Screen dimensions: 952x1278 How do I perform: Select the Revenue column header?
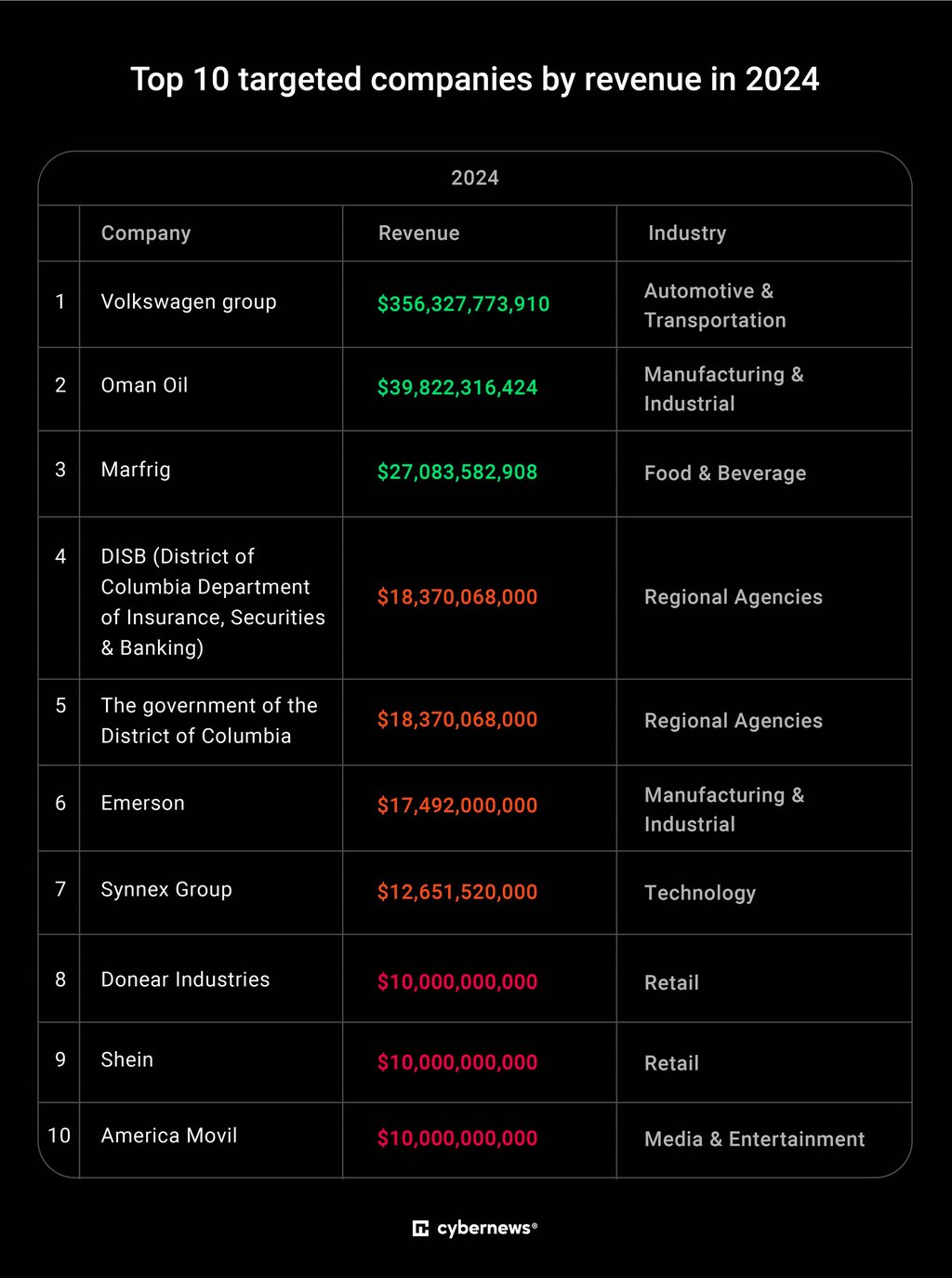click(x=418, y=233)
